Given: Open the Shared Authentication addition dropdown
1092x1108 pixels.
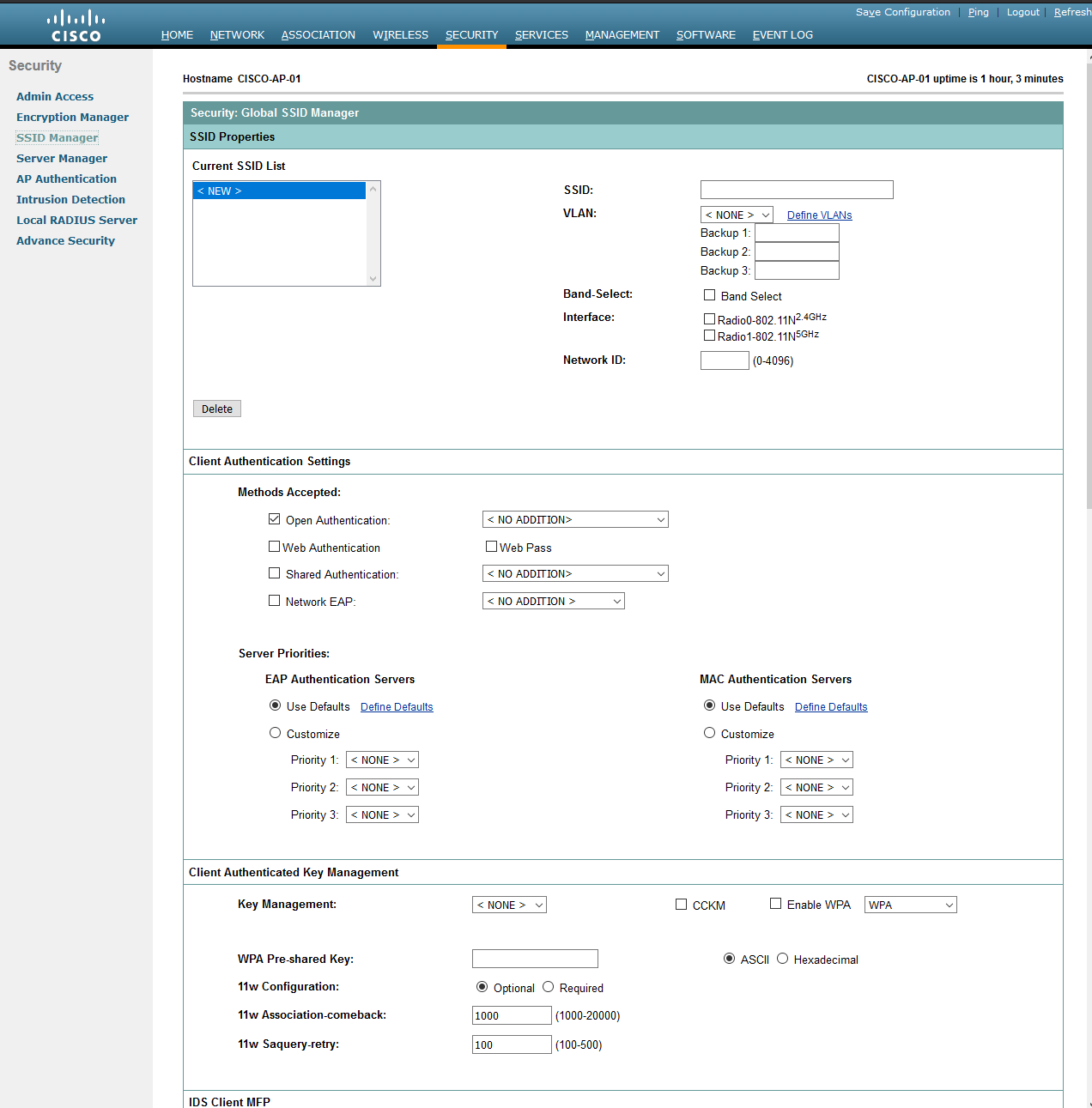Looking at the screenshot, I should point(575,573).
